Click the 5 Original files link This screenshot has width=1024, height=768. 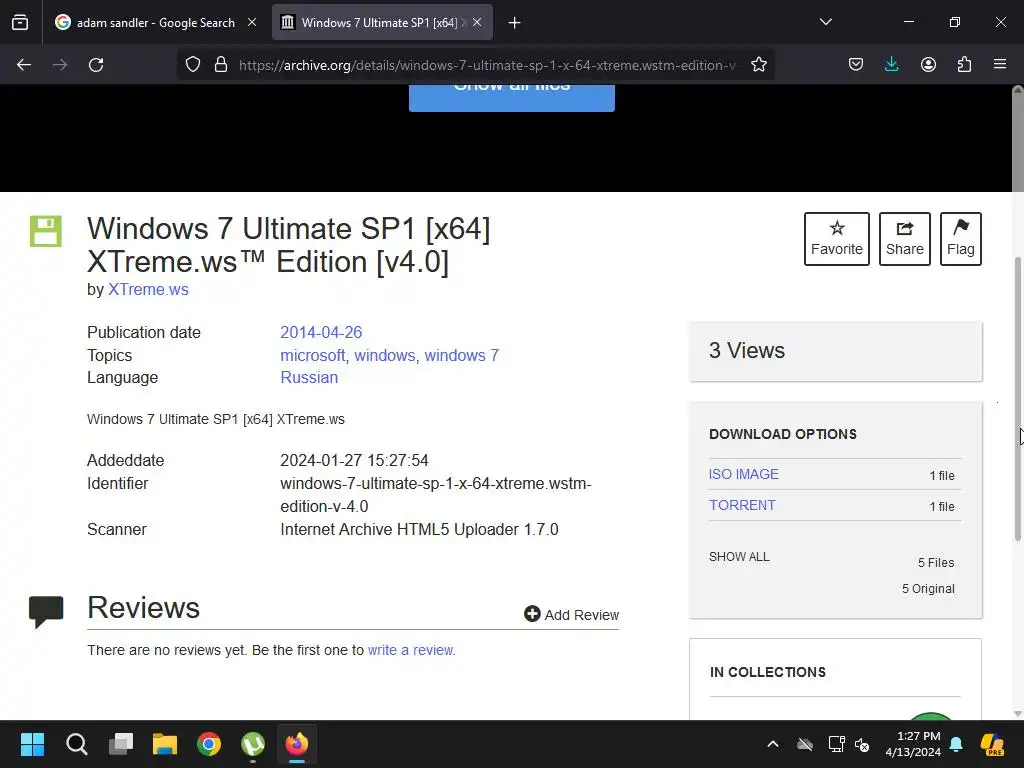click(928, 588)
